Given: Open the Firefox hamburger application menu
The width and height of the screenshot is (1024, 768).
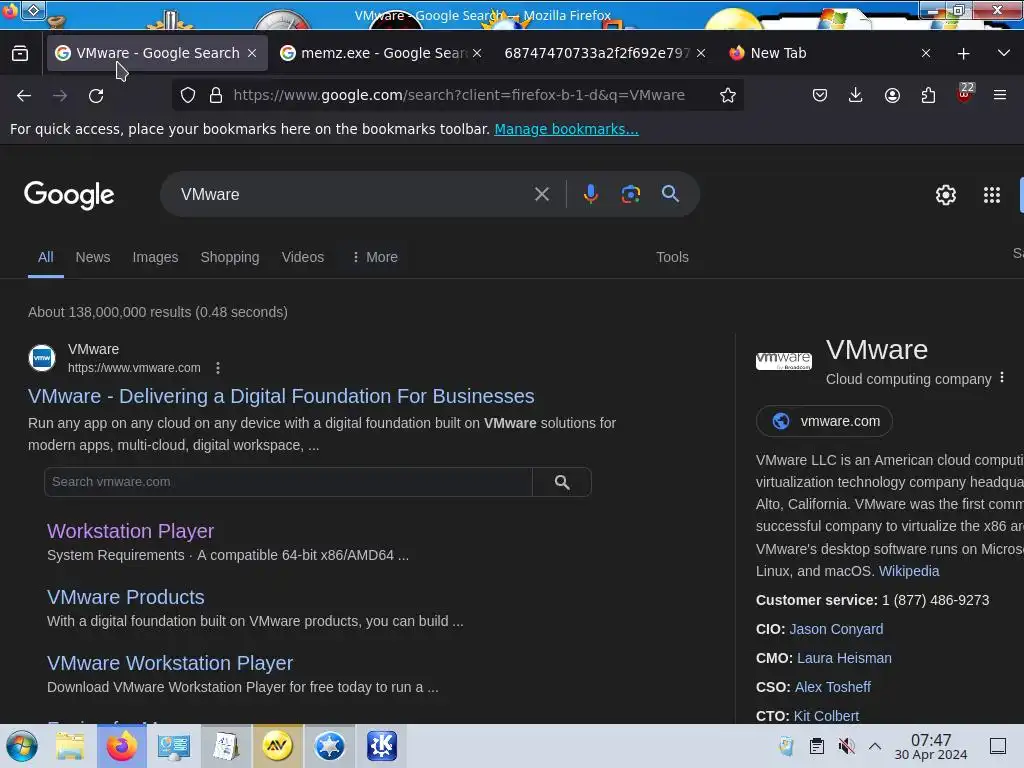Looking at the screenshot, I should pyautogui.click(x=1000, y=95).
